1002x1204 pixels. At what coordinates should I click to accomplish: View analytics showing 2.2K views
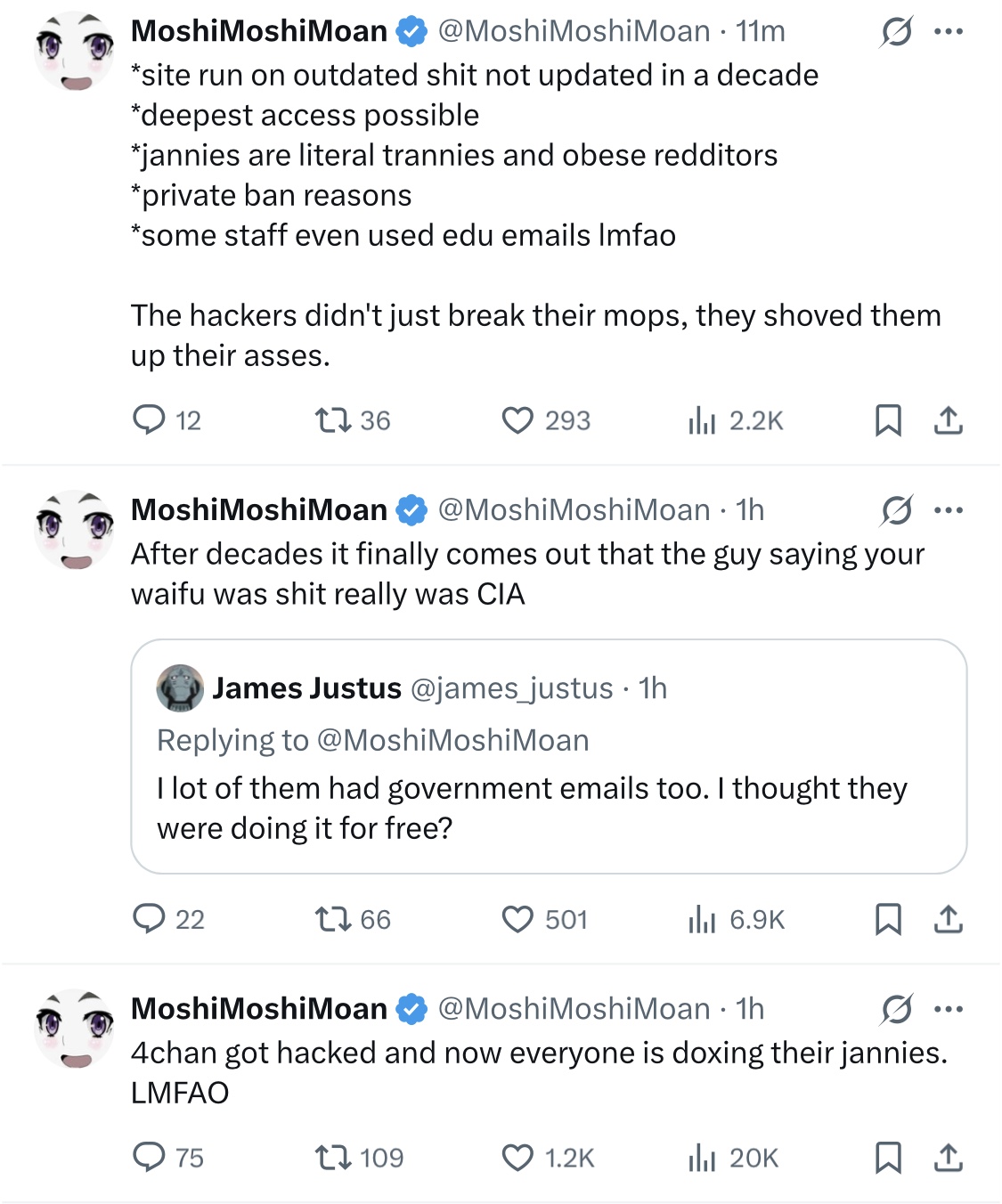point(702,419)
